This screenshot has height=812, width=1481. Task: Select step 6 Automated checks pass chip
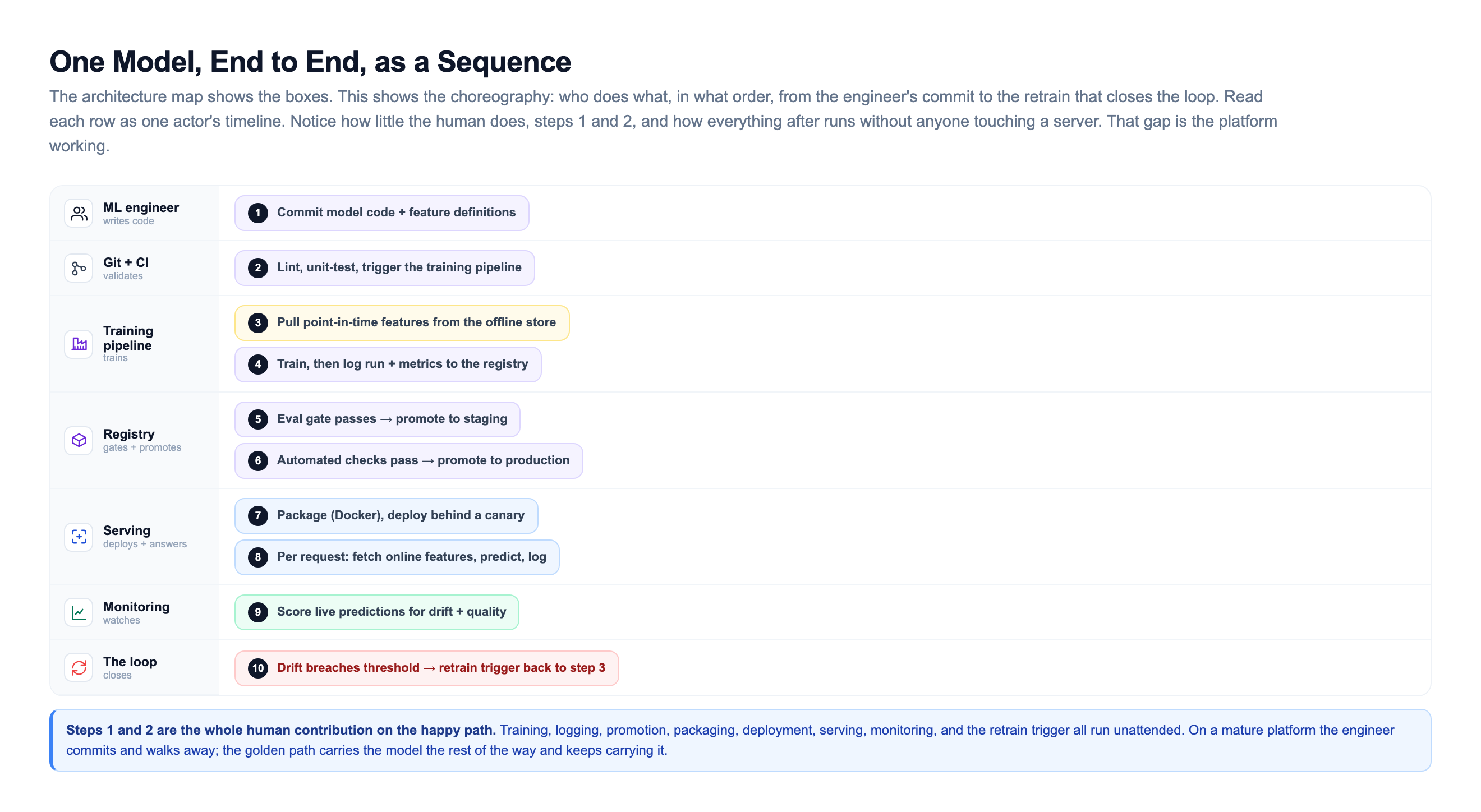tap(409, 461)
